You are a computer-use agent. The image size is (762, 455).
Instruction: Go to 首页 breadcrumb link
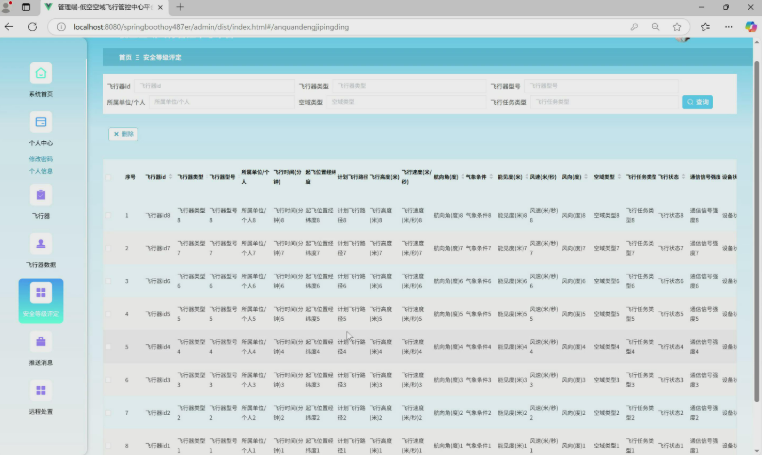pyautogui.click(x=125, y=57)
